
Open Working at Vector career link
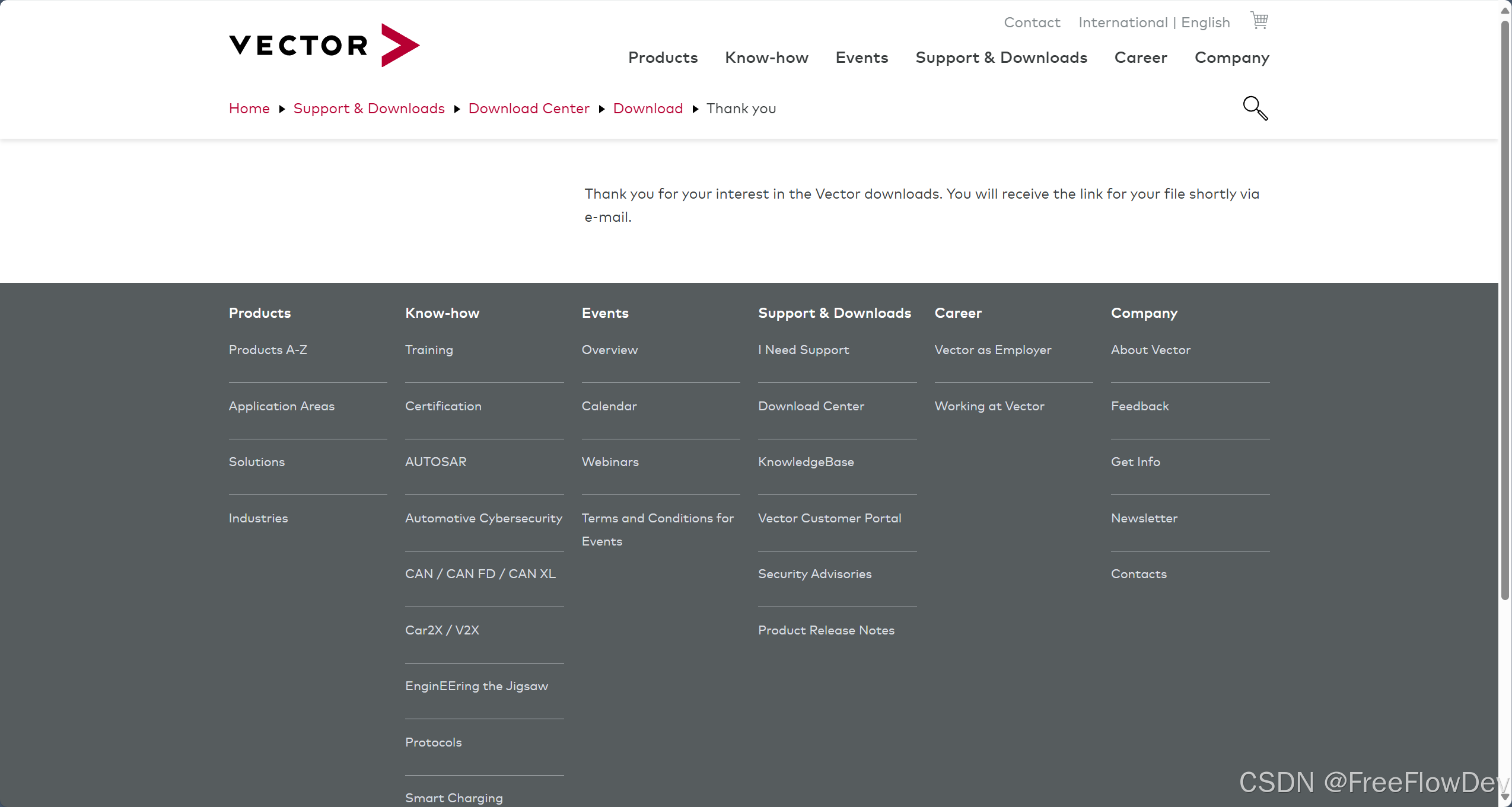989,406
